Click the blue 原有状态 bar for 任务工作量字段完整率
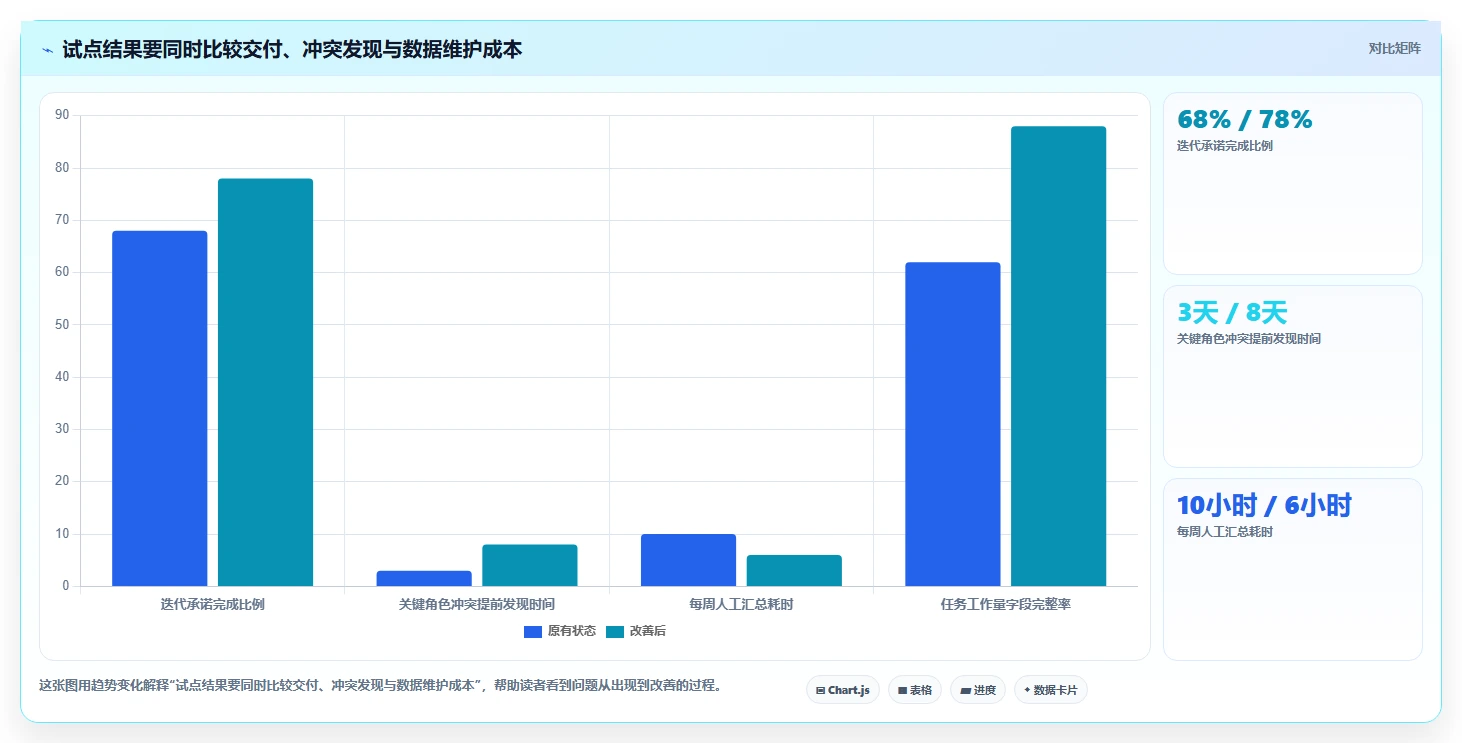This screenshot has width=1462, height=743. point(953,424)
